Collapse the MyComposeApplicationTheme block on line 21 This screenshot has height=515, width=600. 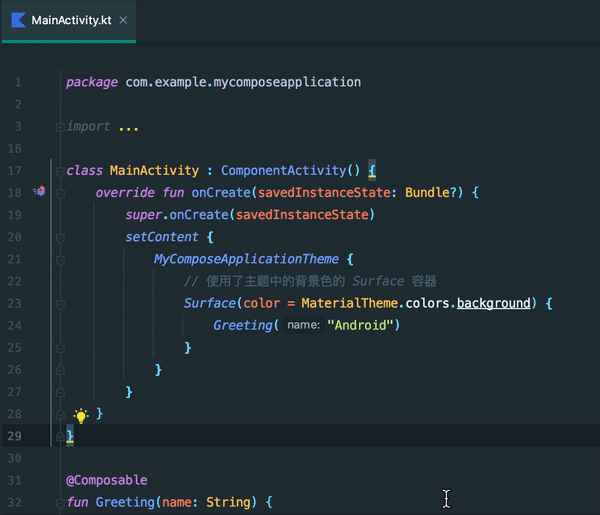[x=60, y=260]
